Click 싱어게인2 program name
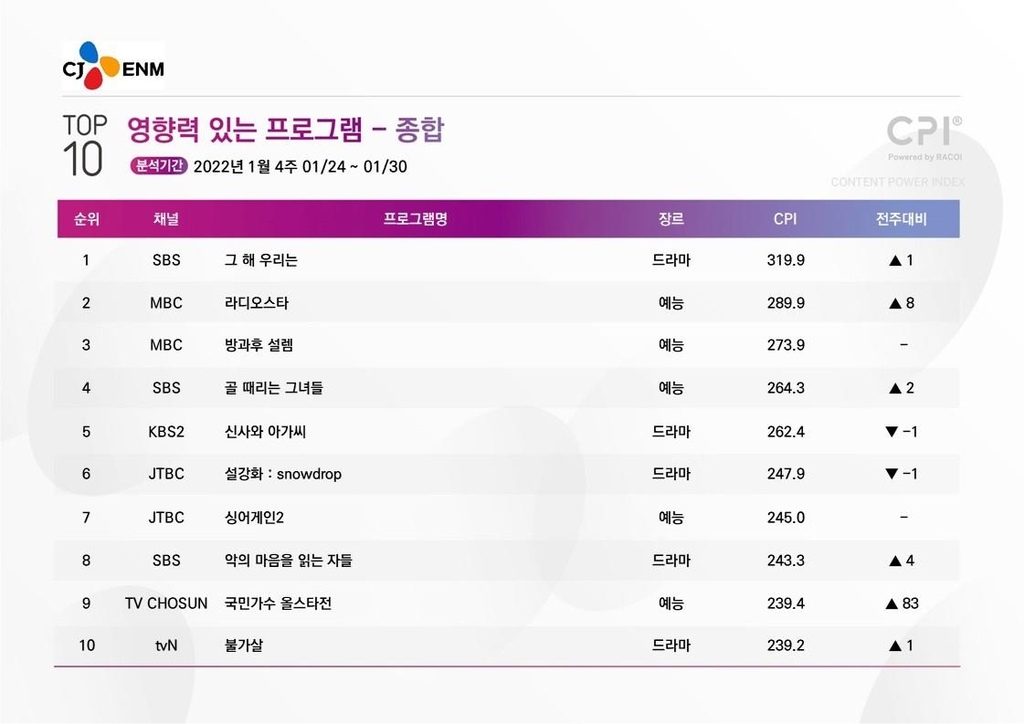The image size is (1024, 724). [x=255, y=518]
